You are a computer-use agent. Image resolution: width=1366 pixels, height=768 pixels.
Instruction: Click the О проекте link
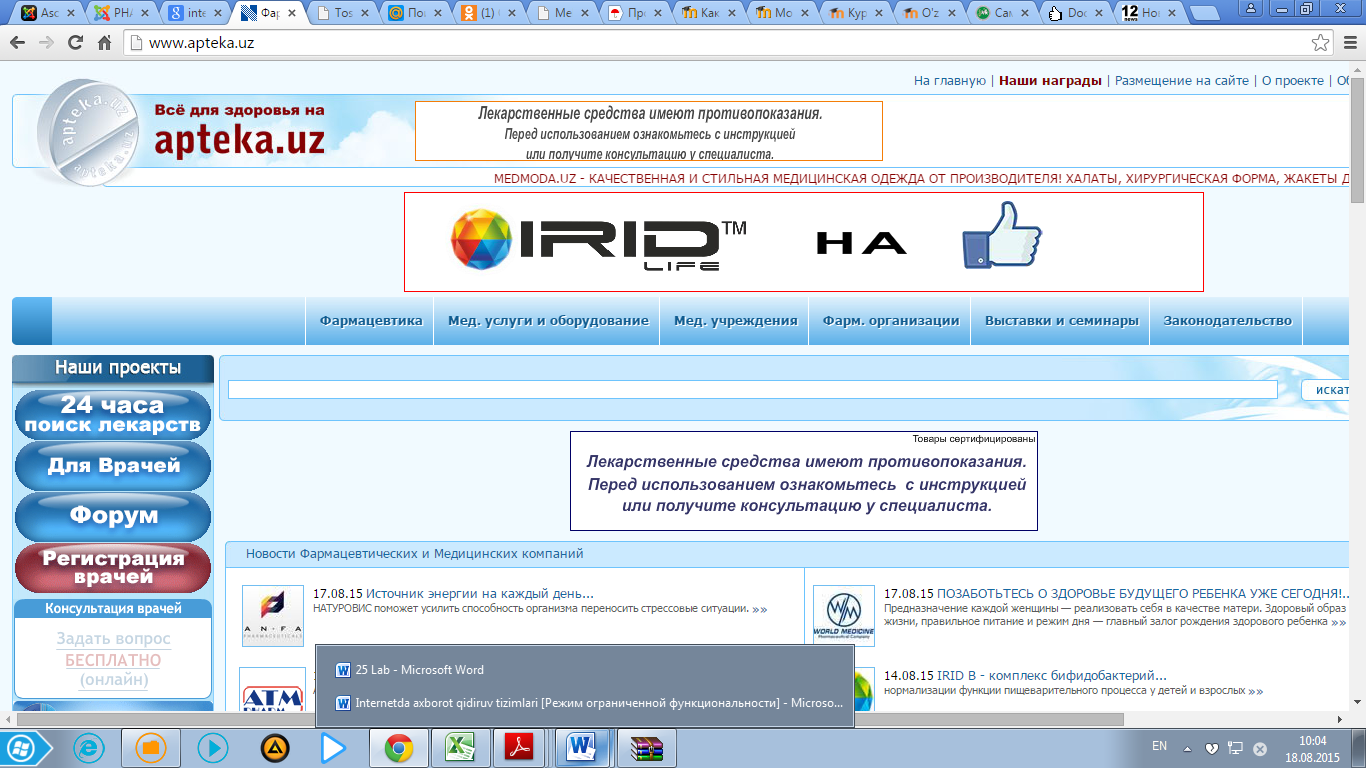point(1293,81)
